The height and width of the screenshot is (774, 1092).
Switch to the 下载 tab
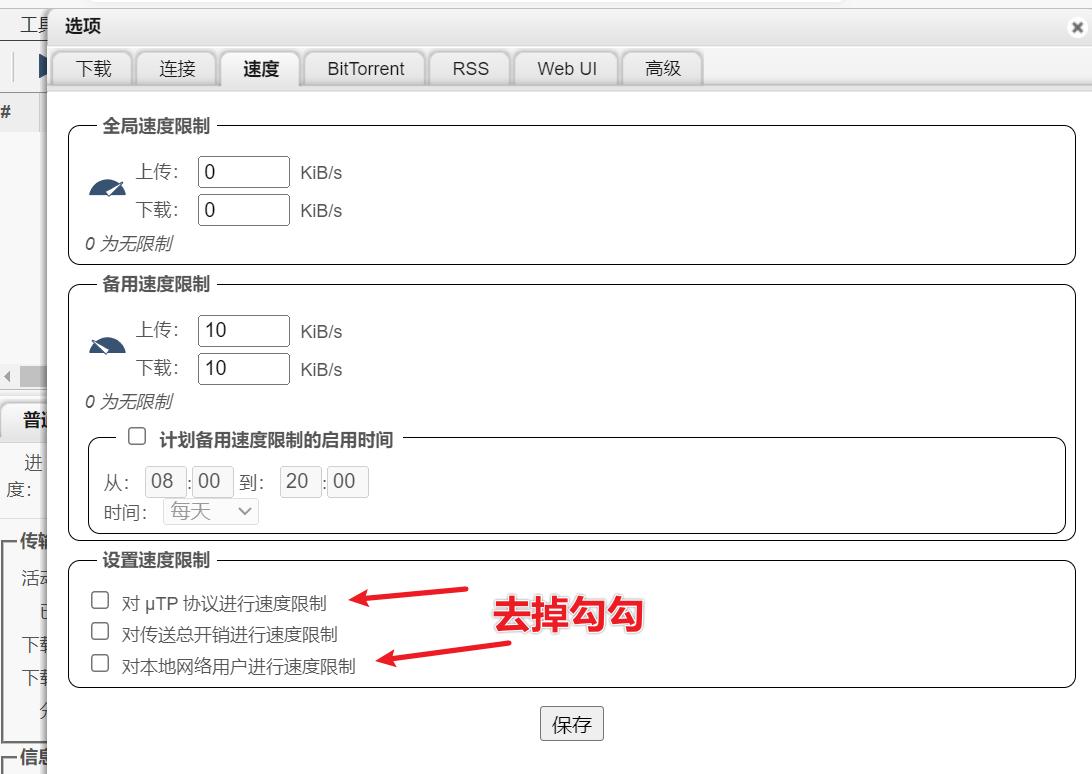tap(91, 68)
